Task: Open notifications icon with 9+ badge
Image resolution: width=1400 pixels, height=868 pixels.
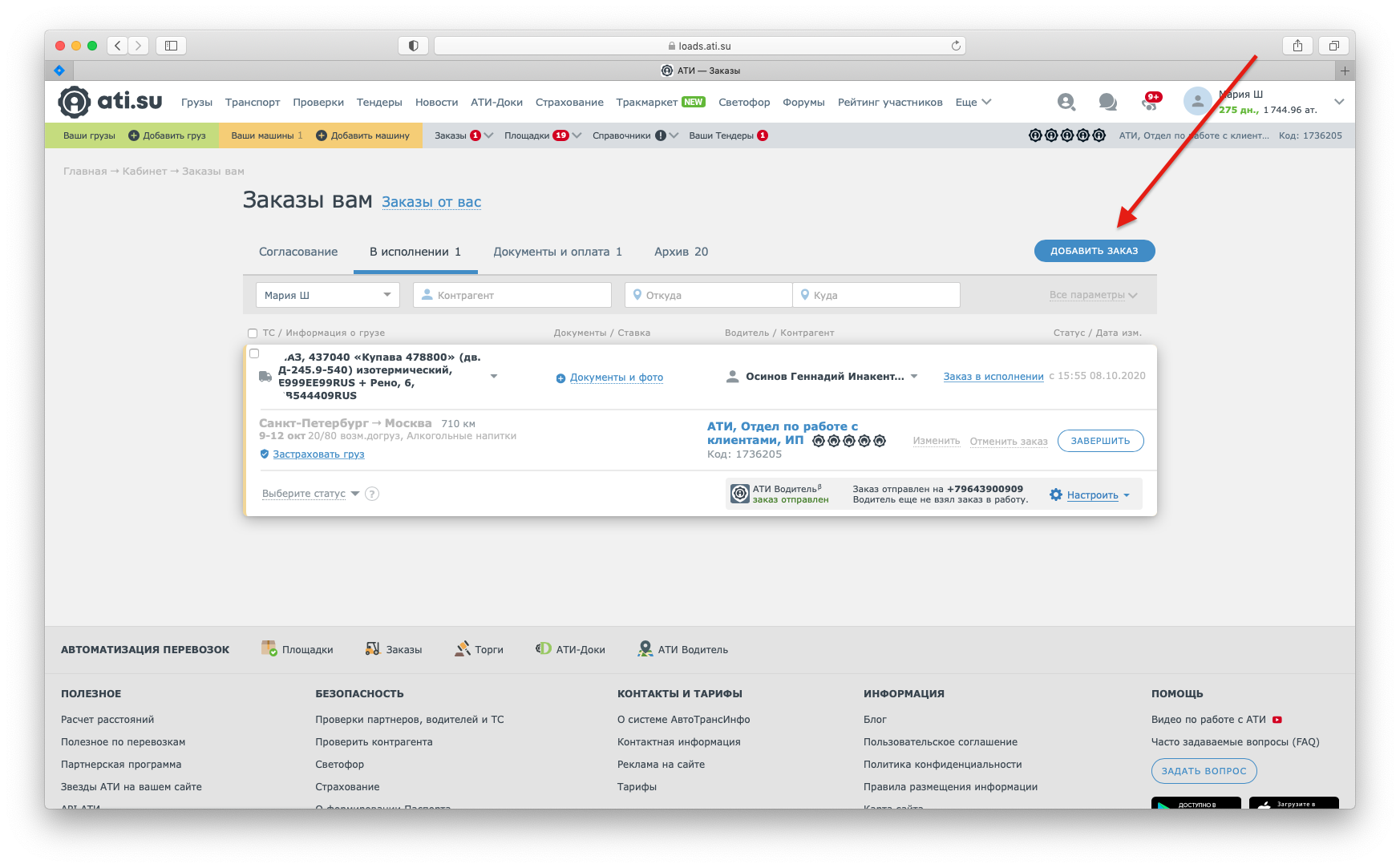Action: click(x=1151, y=101)
